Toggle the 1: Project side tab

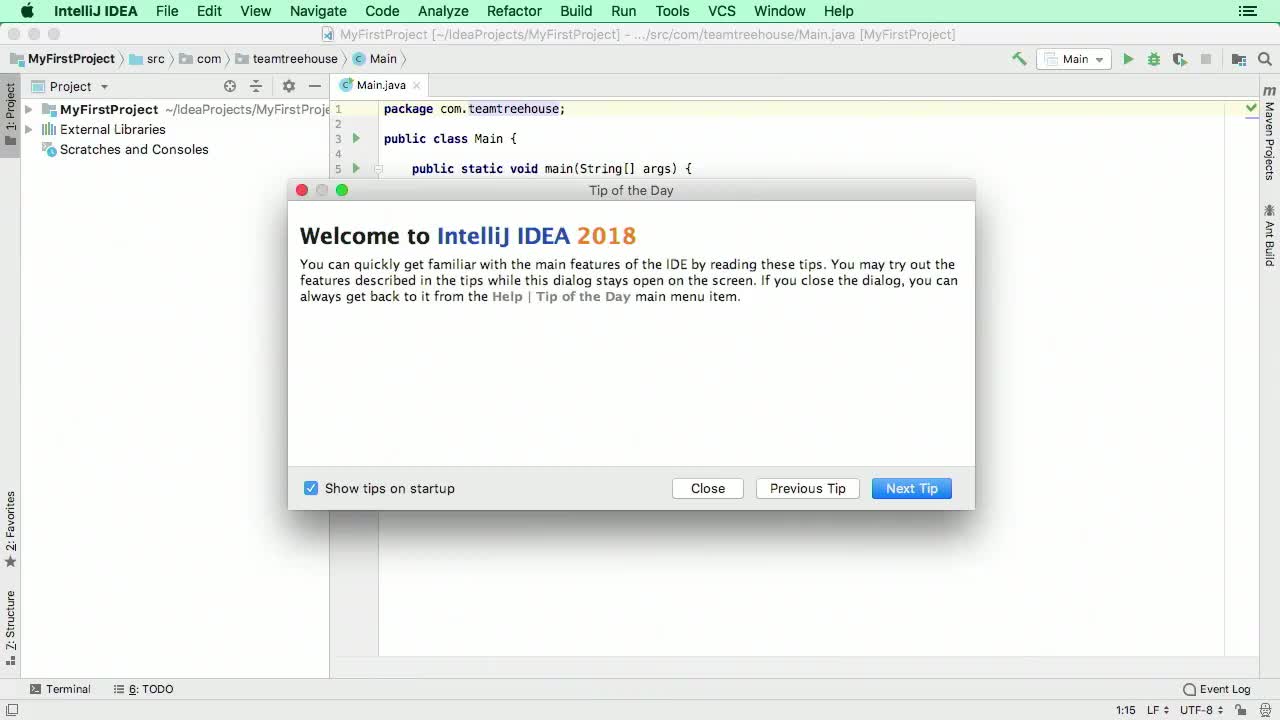(10, 114)
